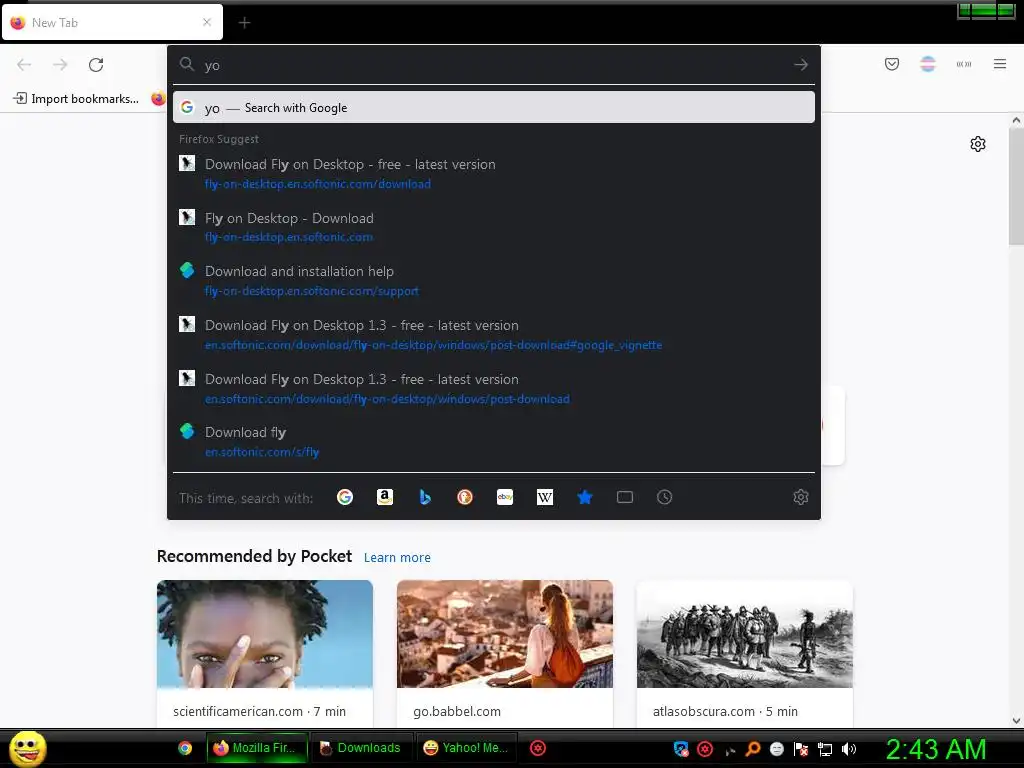
Task: Open new tab personalize gear icon
Action: click(x=978, y=144)
